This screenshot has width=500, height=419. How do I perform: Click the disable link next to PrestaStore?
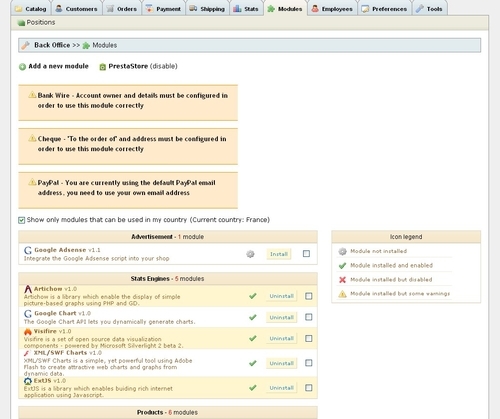click(x=164, y=66)
